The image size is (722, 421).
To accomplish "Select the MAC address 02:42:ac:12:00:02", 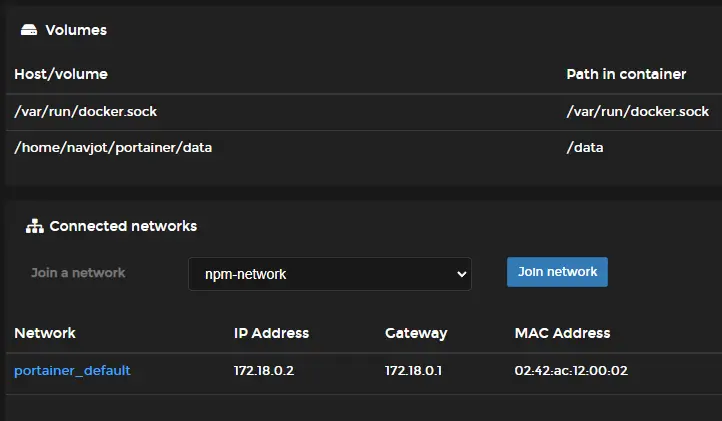I will [570, 371].
